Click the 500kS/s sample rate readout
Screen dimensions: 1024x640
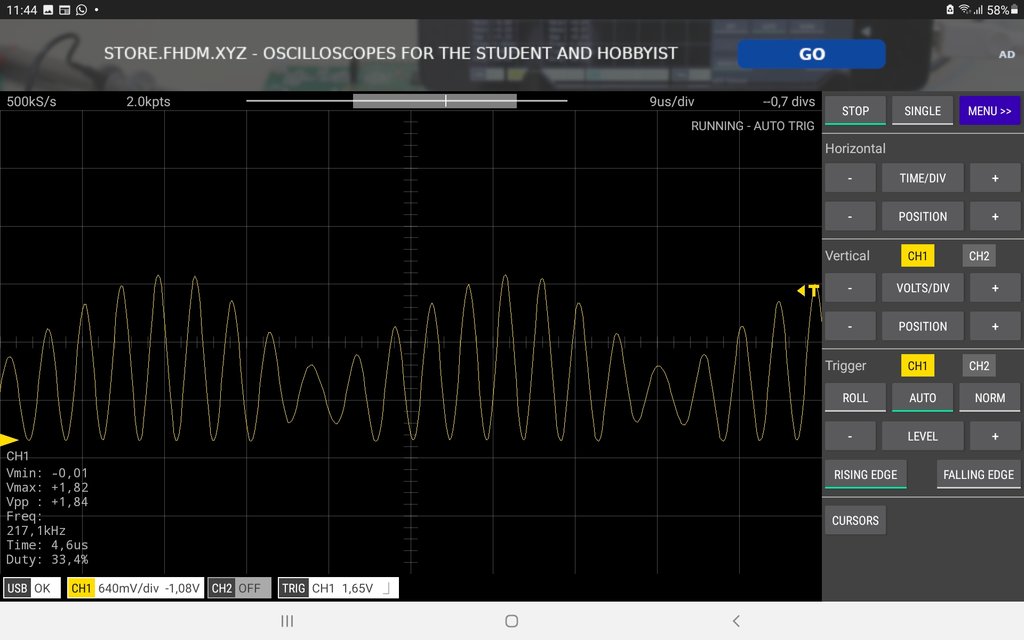pyautogui.click(x=31, y=101)
